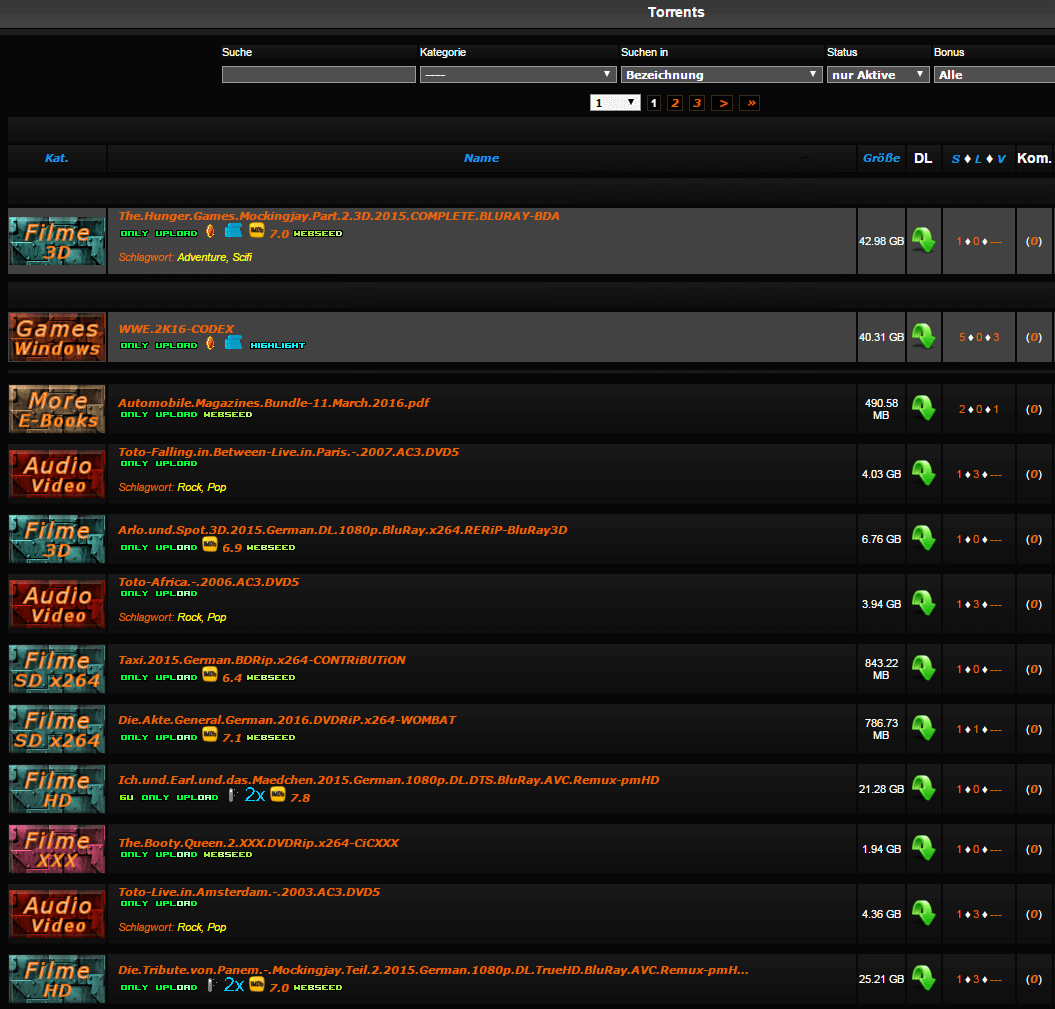The height and width of the screenshot is (1009, 1055).
Task: Go to page 3 of torrents
Action: (697, 103)
